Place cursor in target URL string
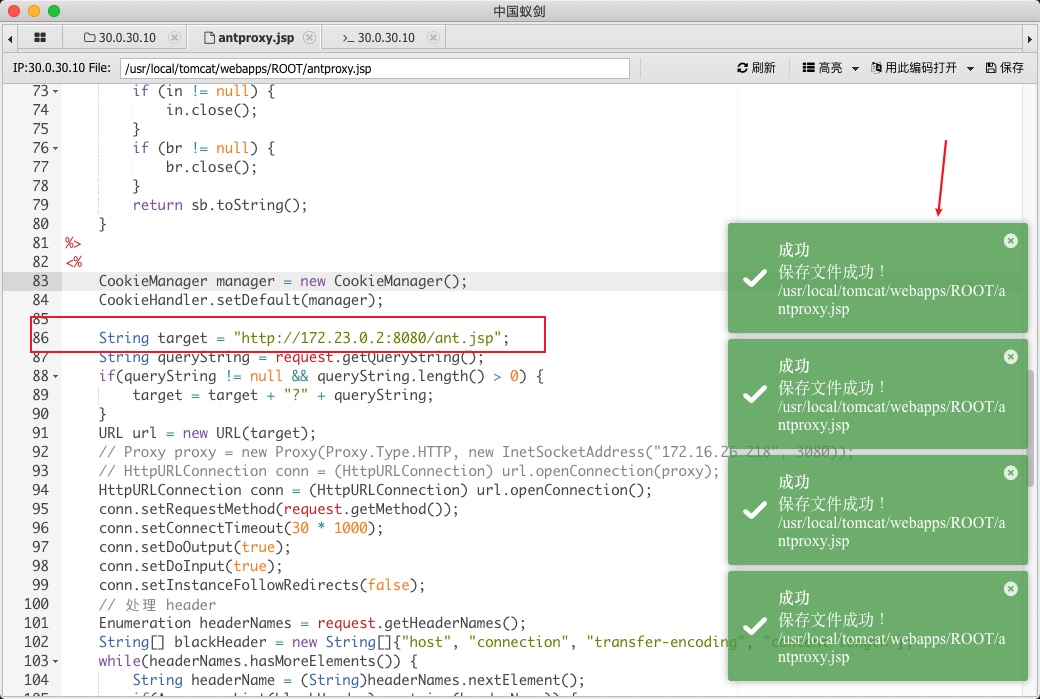 coord(367,338)
